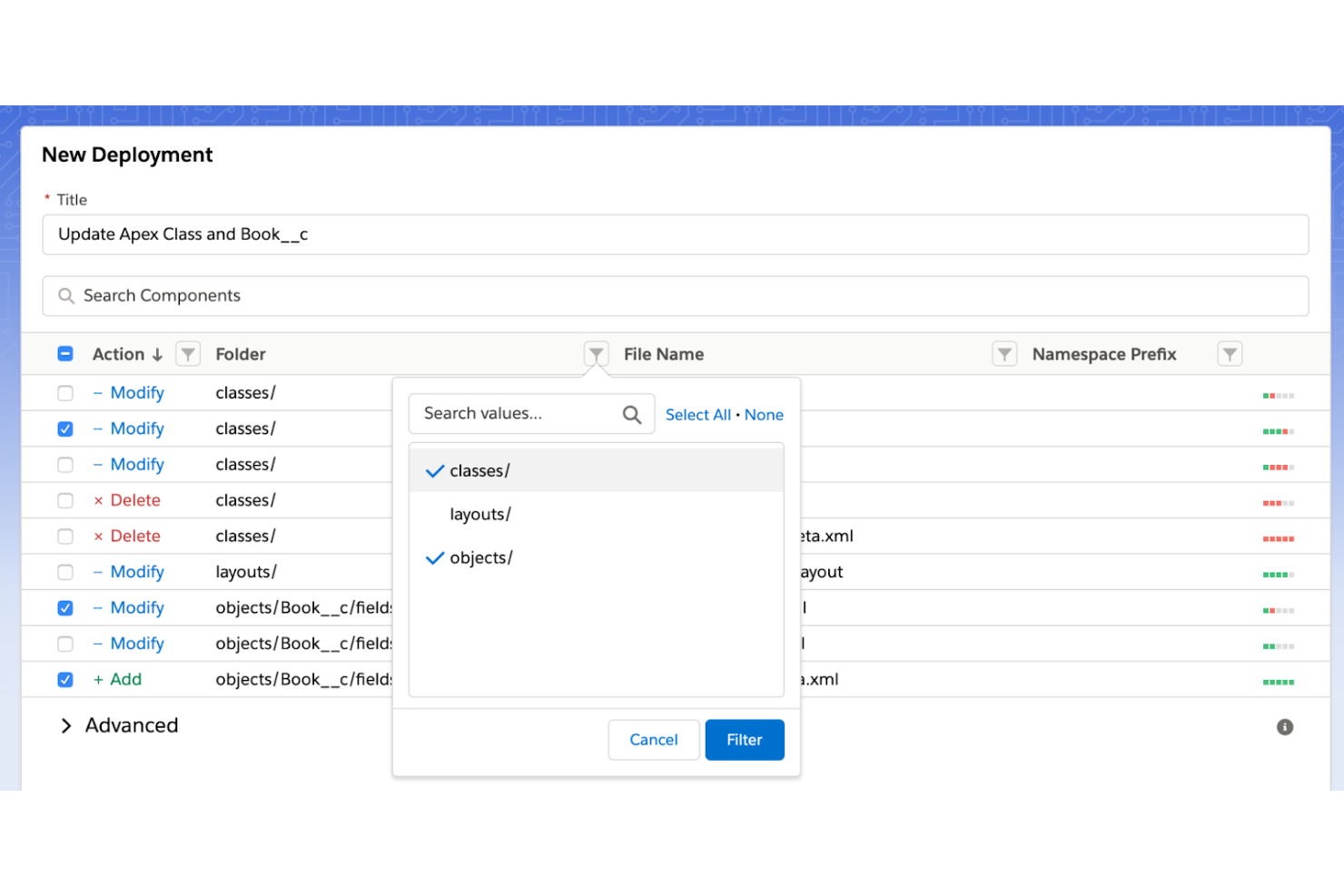Click the None link

(x=764, y=414)
